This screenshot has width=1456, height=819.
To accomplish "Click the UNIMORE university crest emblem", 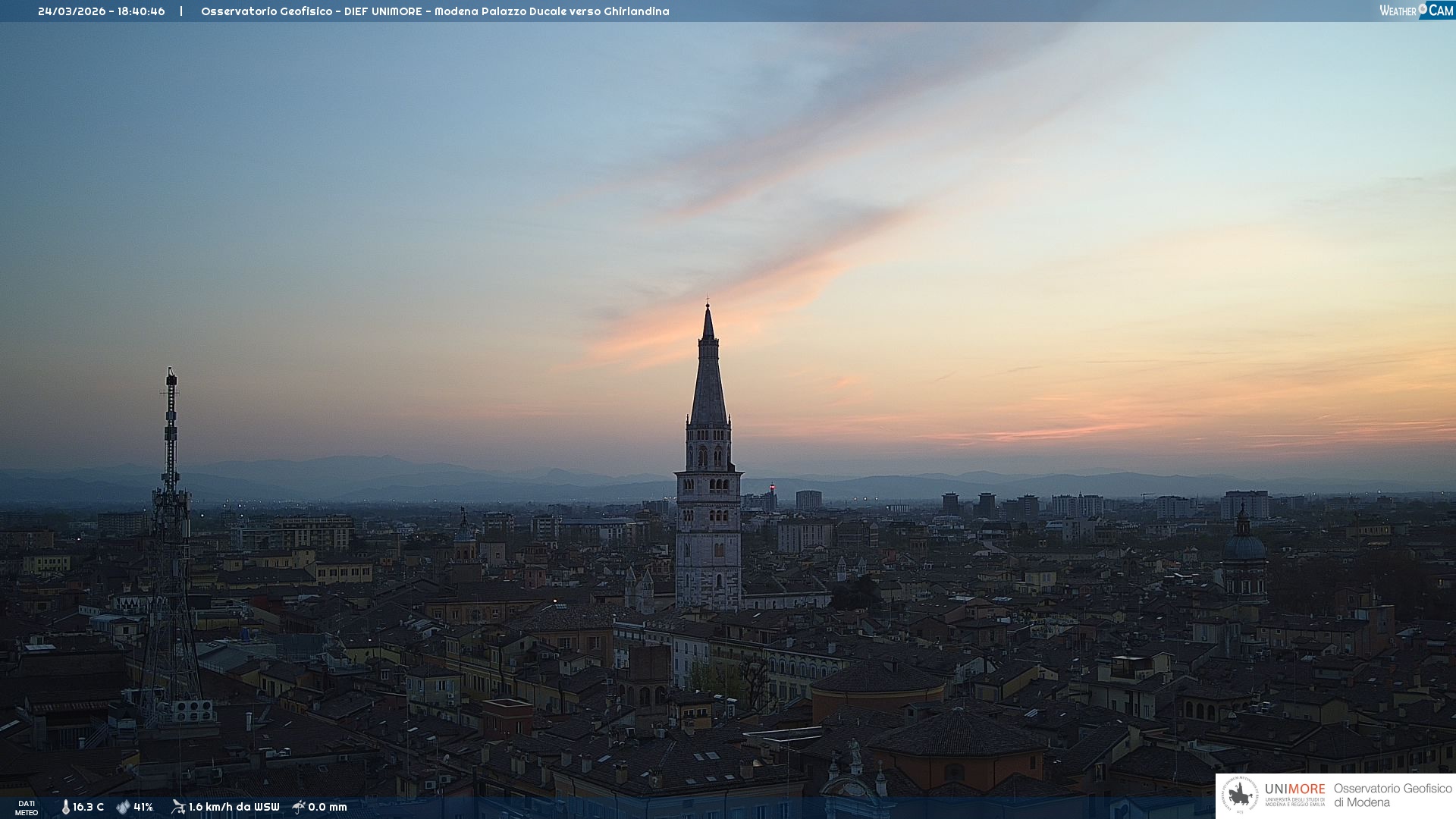I will pos(1240,795).
